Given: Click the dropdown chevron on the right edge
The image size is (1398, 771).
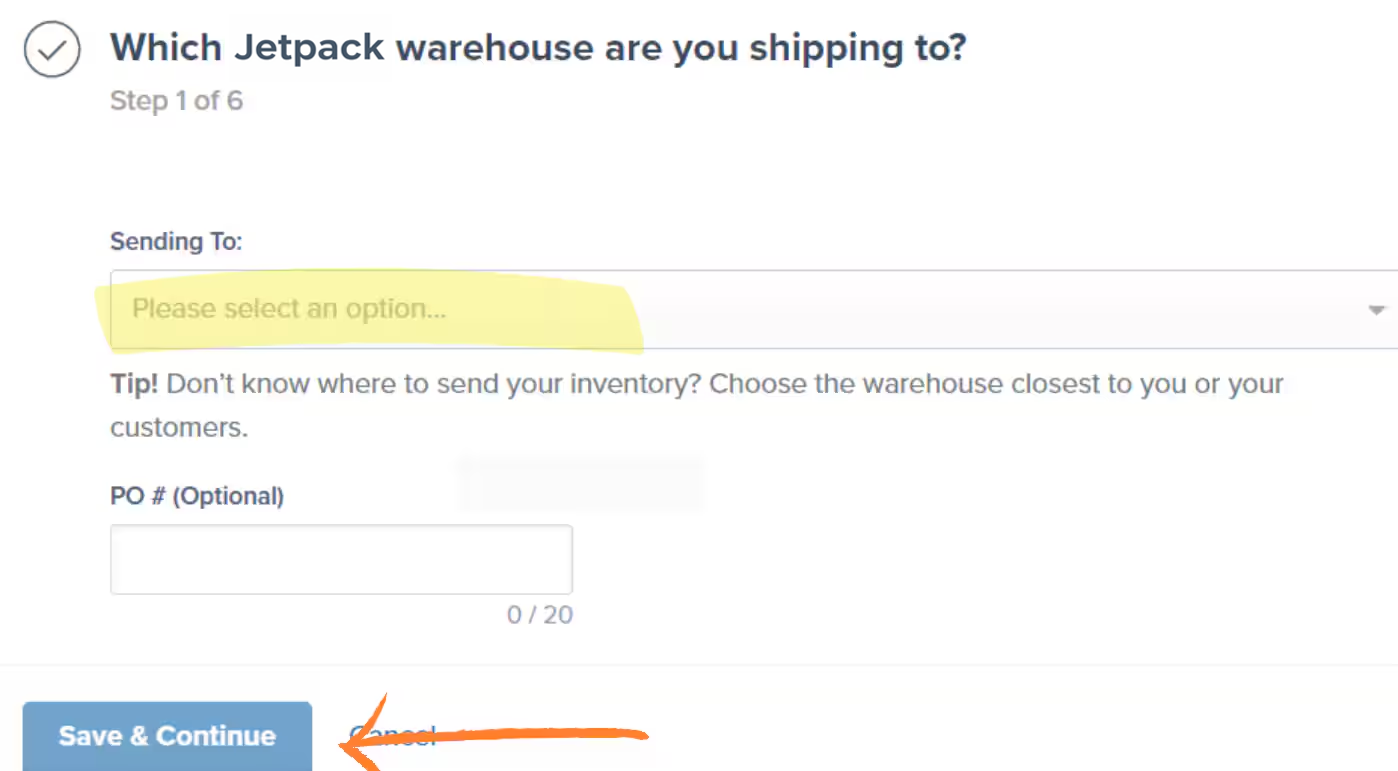Looking at the screenshot, I should (x=1377, y=309).
